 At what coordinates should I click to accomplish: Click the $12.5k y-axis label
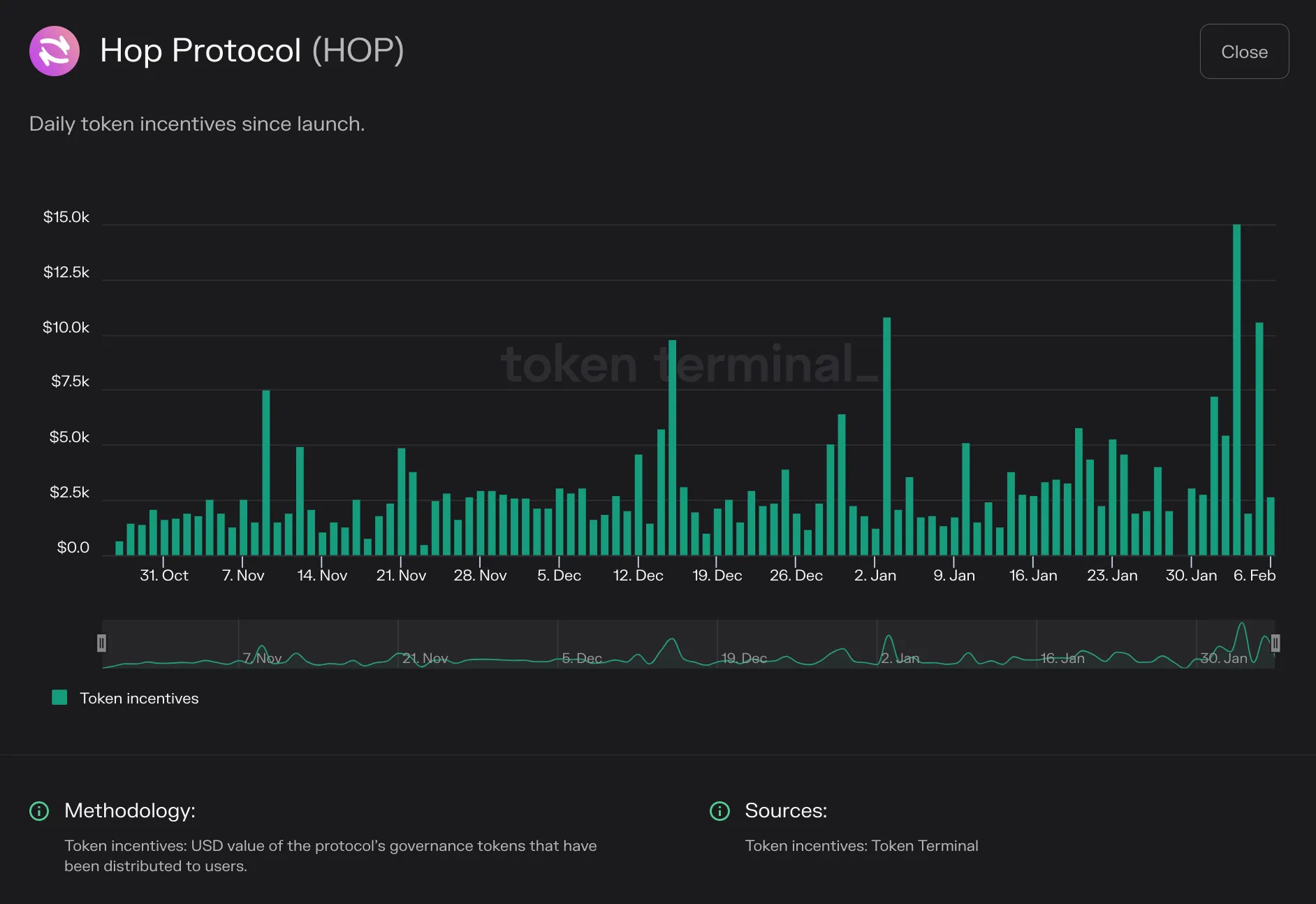click(x=66, y=272)
